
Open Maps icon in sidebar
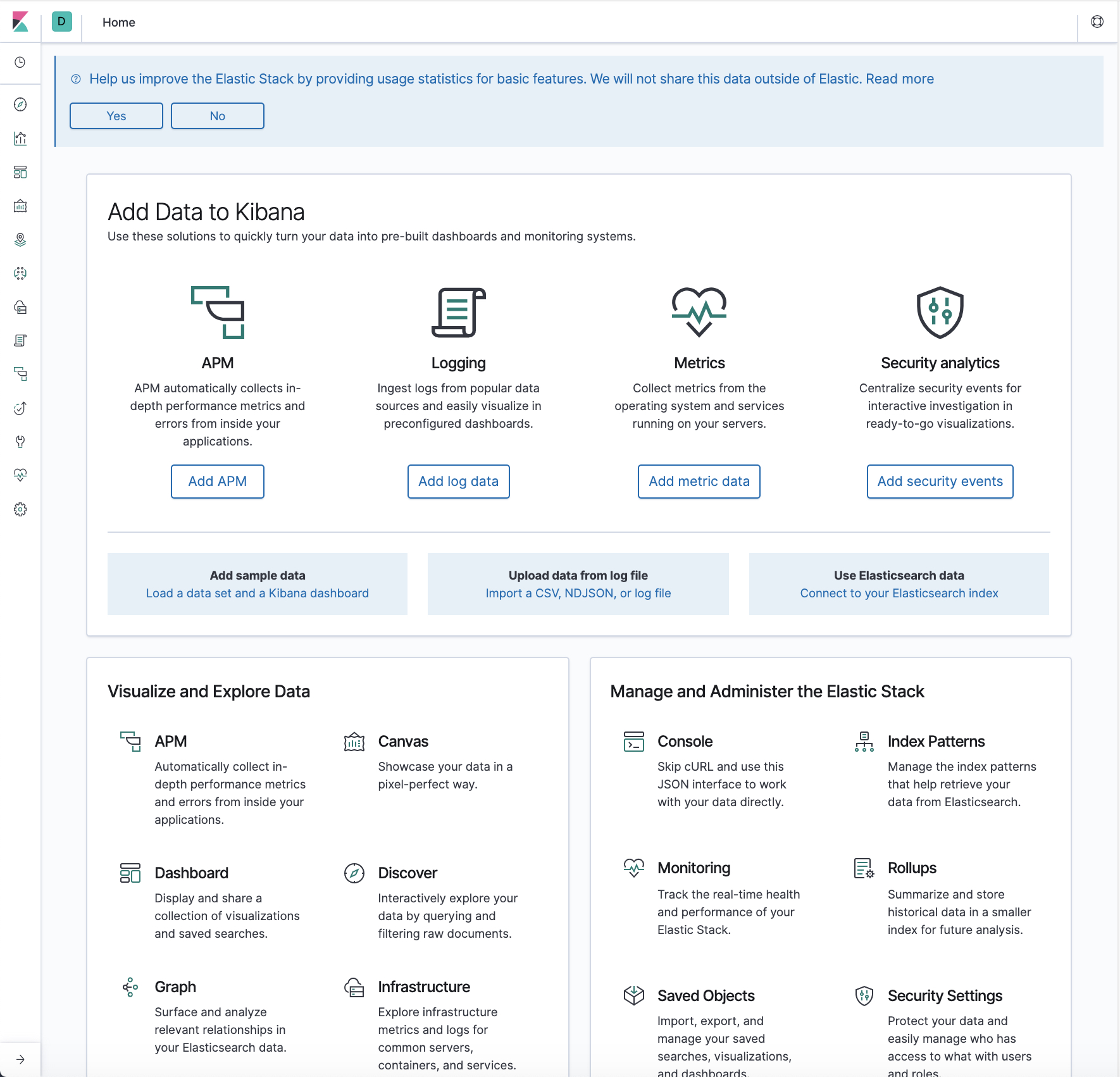pyautogui.click(x=20, y=239)
